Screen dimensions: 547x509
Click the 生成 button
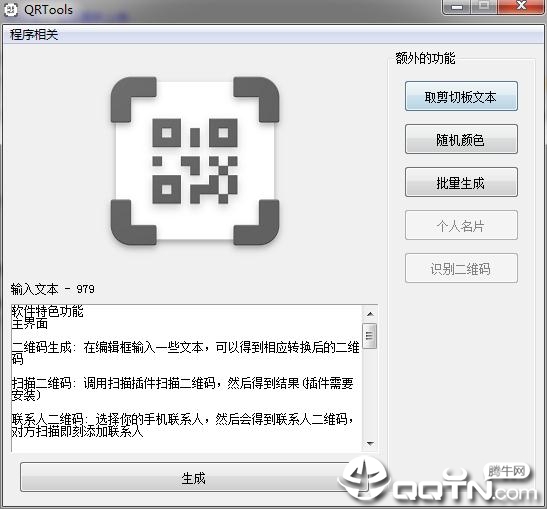point(193,478)
